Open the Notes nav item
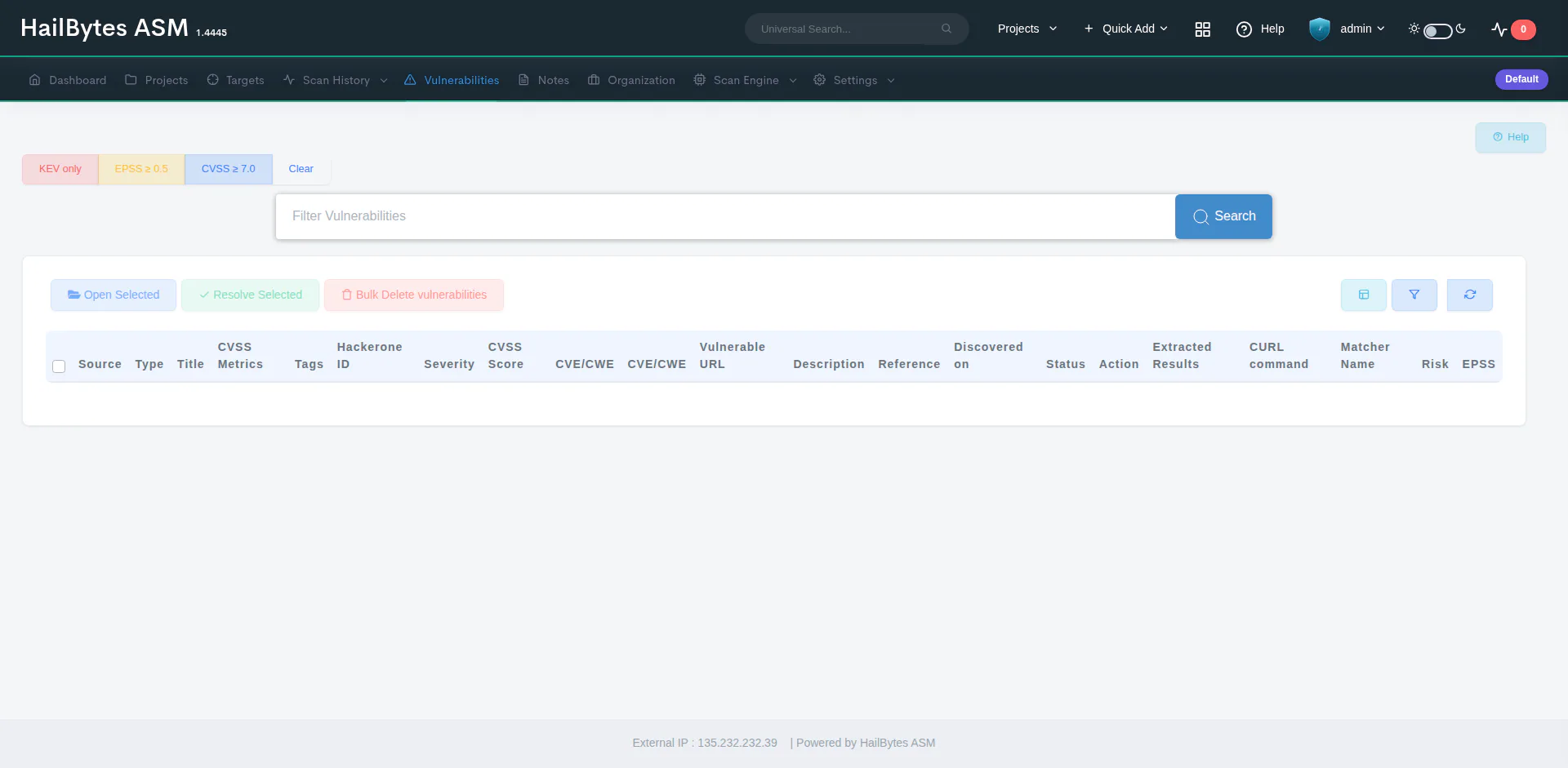This screenshot has height=768, width=1568. click(x=544, y=80)
